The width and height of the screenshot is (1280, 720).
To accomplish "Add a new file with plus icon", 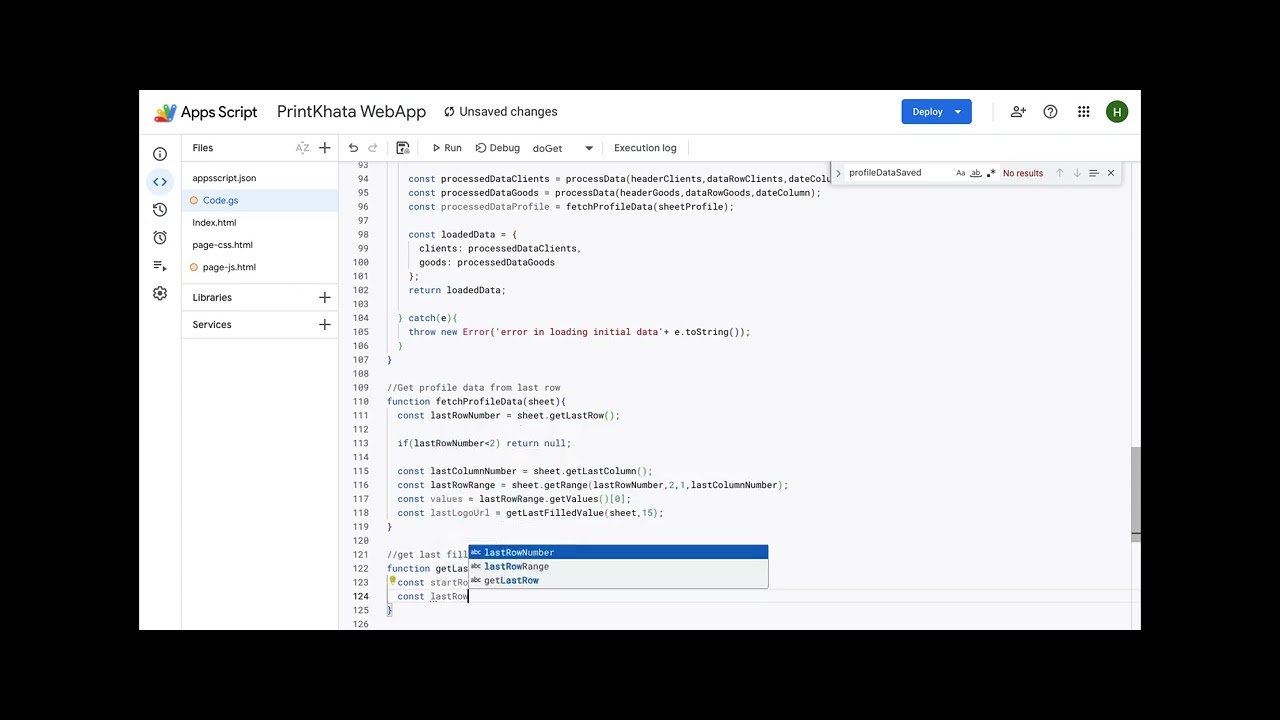I will 324,148.
